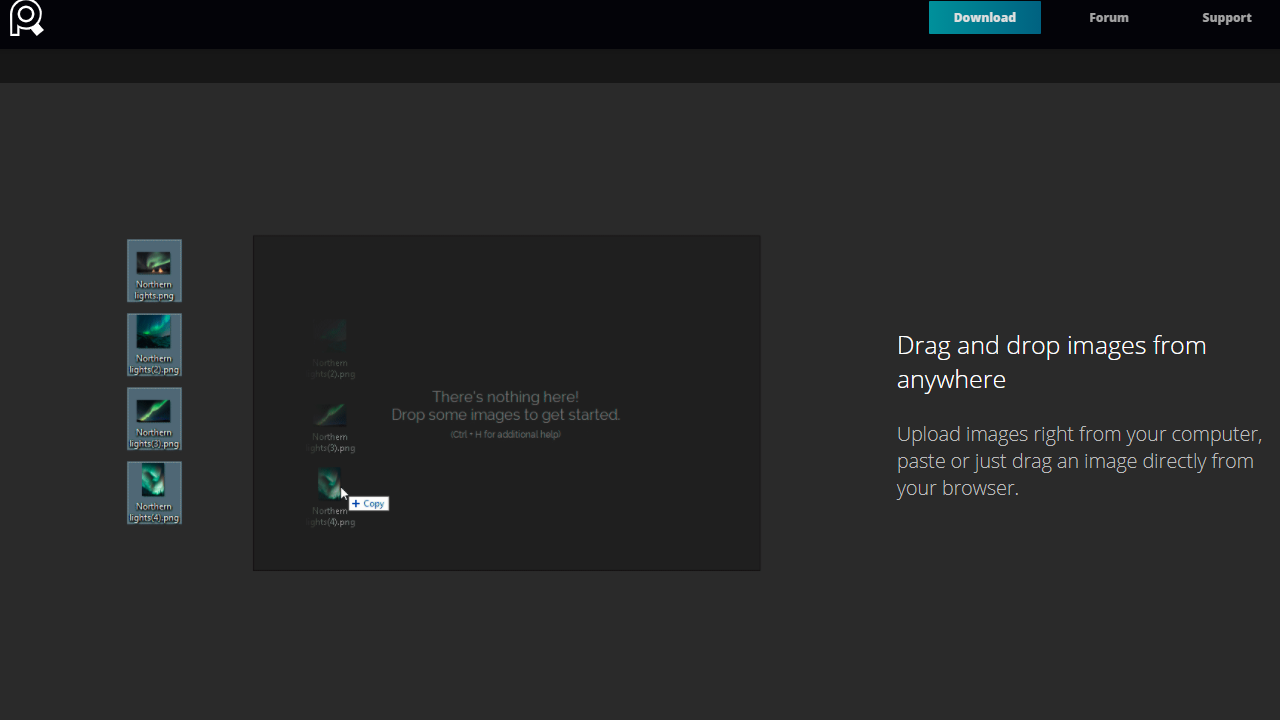Click the dragged Northern lights(4).png thumbnail inside canvas
The image size is (1280, 720).
click(x=329, y=484)
